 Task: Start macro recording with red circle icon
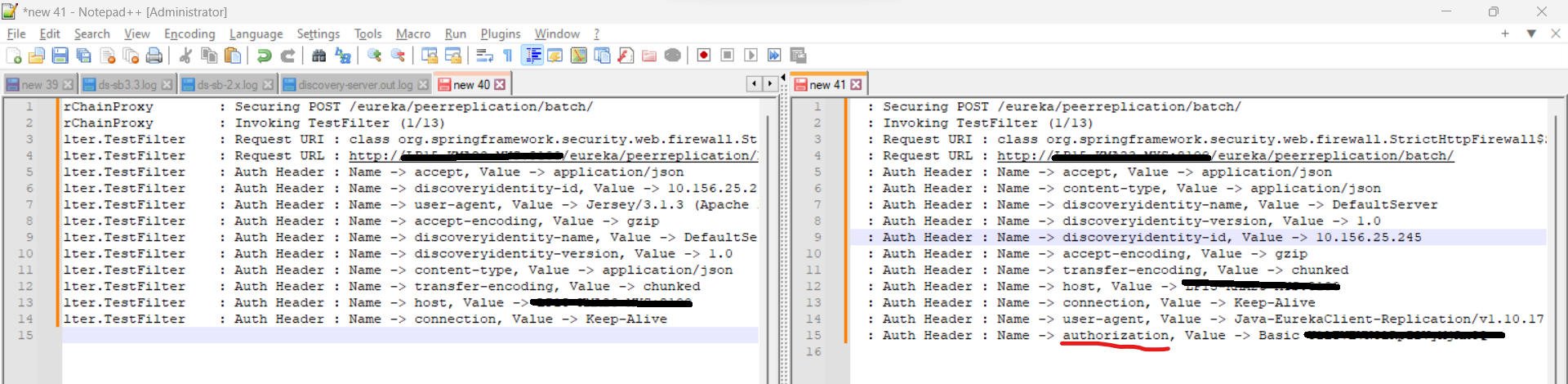703,56
